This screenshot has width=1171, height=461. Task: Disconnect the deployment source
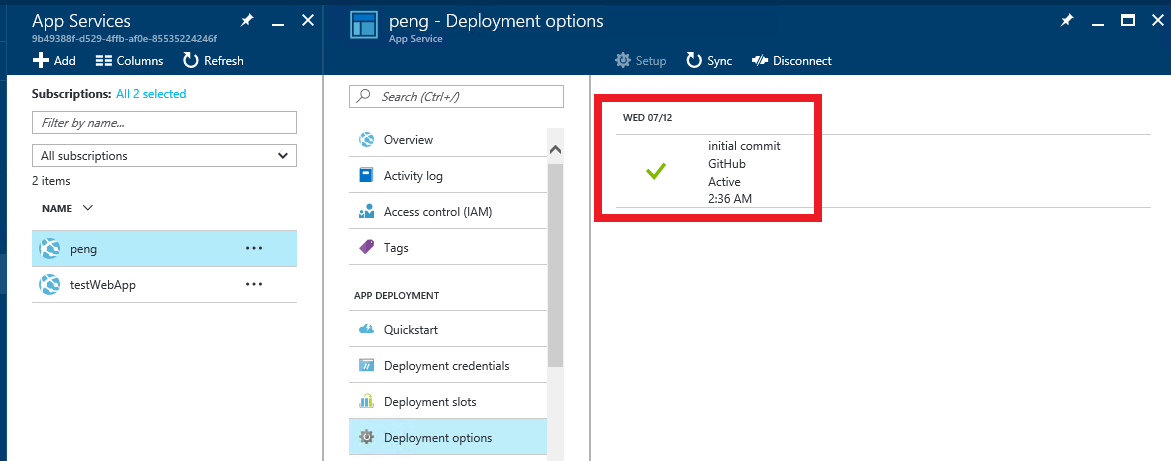tap(792, 61)
